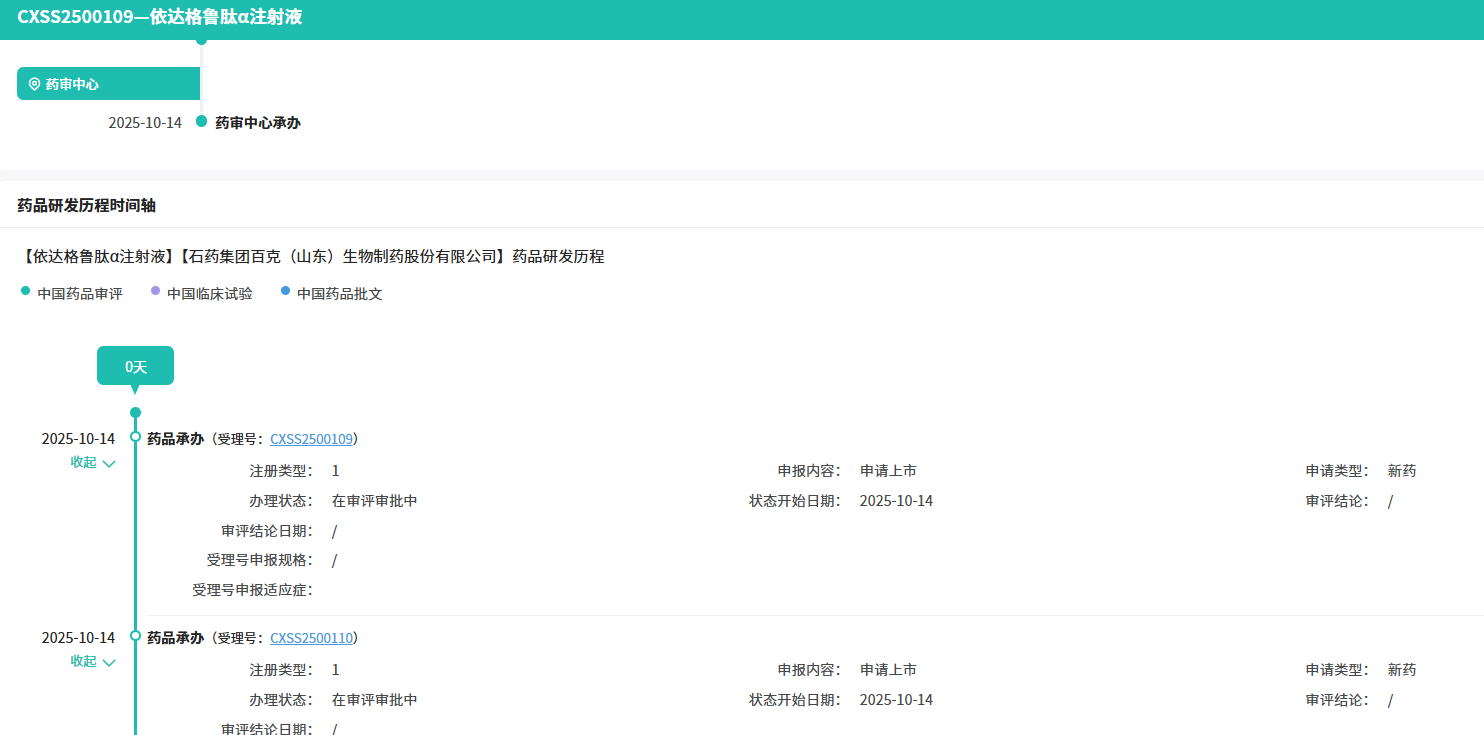Click the 药品研发历程时间轴 section heading
The image size is (1484, 735).
pyautogui.click(x=86, y=206)
